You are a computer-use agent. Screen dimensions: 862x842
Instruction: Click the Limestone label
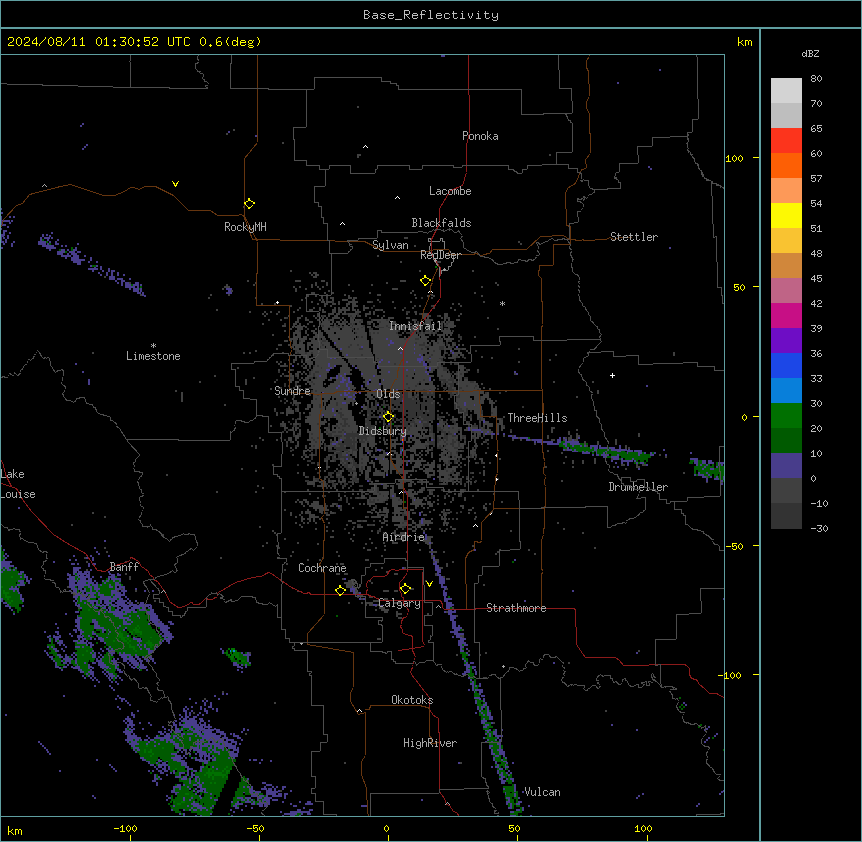pyautogui.click(x=153, y=356)
